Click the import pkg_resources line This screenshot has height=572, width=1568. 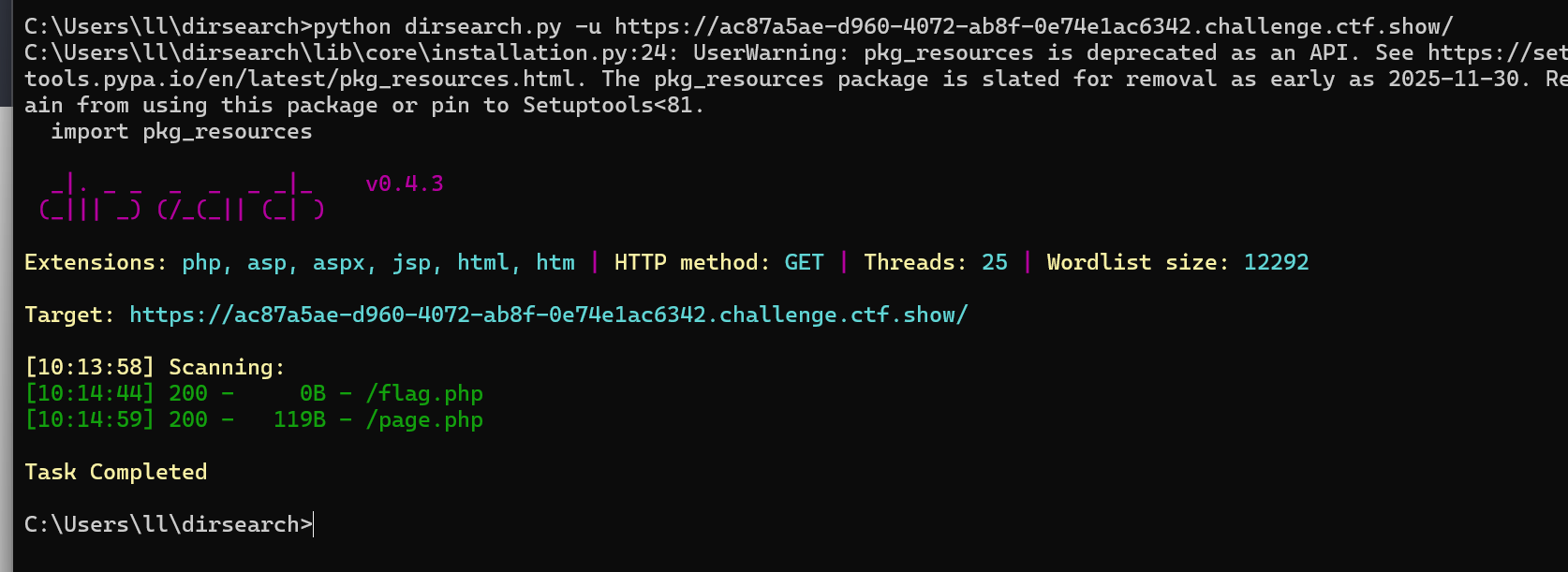(x=182, y=132)
